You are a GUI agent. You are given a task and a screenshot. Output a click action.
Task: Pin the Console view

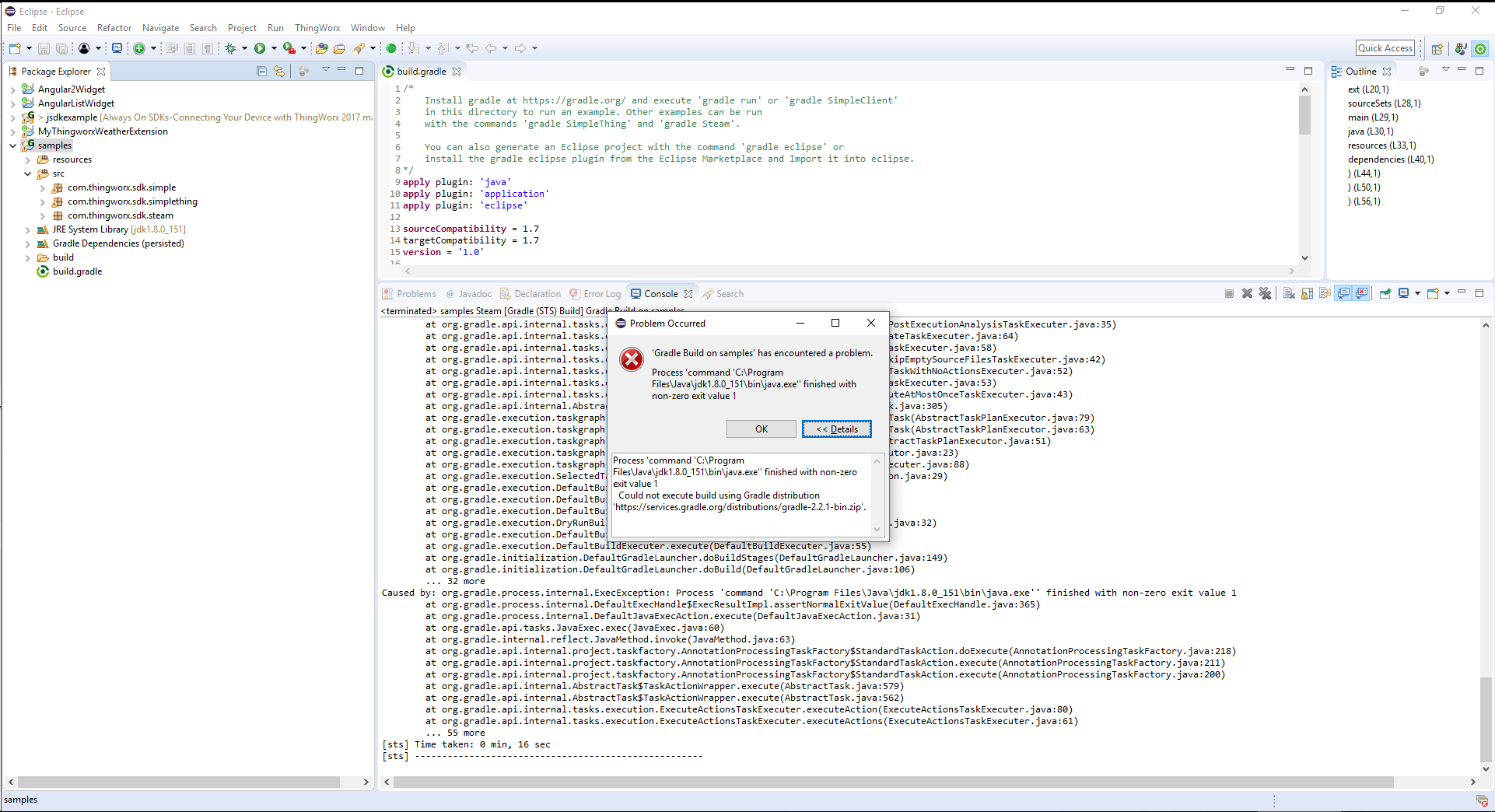[x=1385, y=293]
